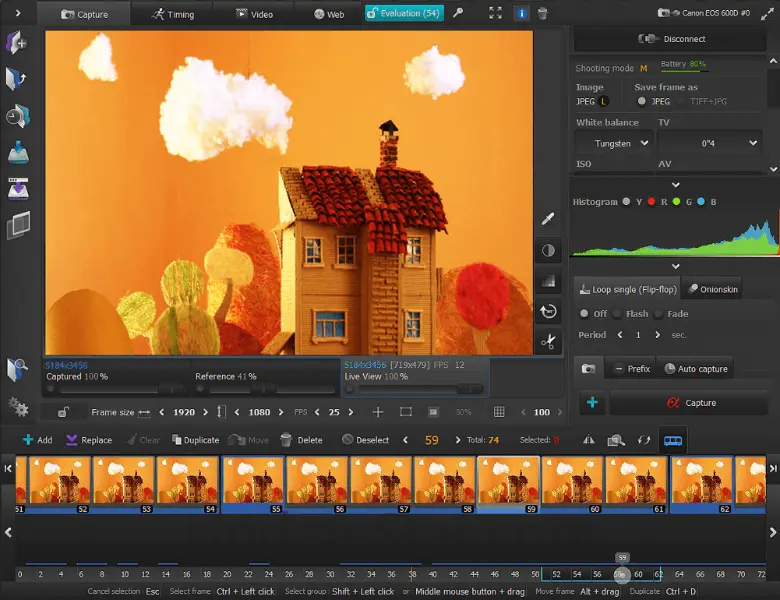Increase frame width 1920 with right arrow

[x=205, y=412]
